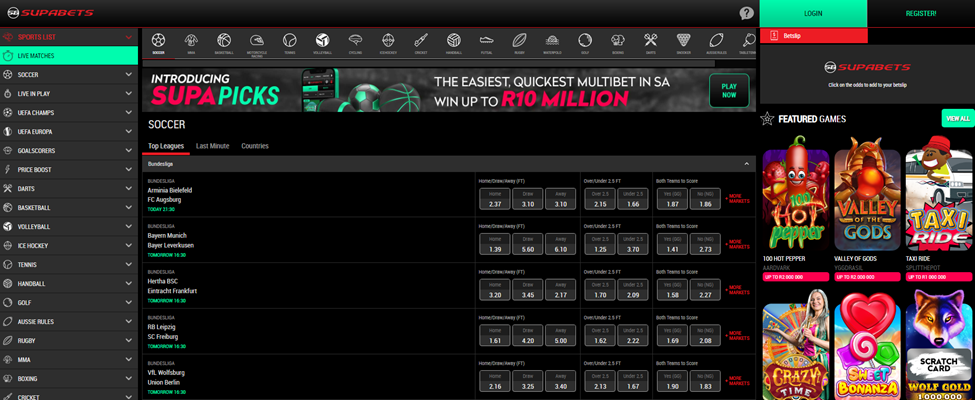The width and height of the screenshot is (975, 400).
Task: Pick Yes (GG) 1.90 for VfL Wolfsburg
Action: point(673,381)
